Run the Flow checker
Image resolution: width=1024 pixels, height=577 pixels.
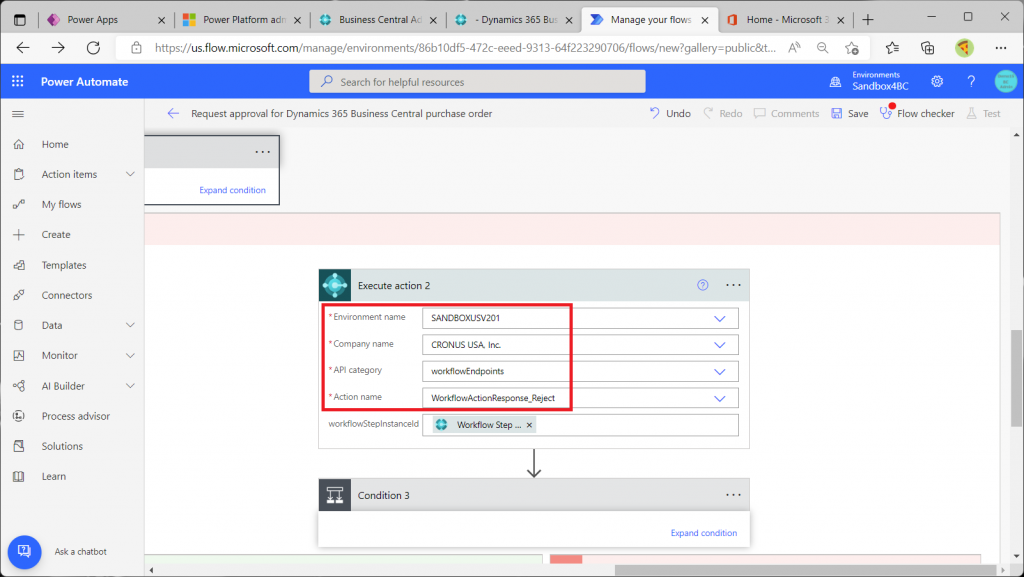pyautogui.click(x=917, y=114)
